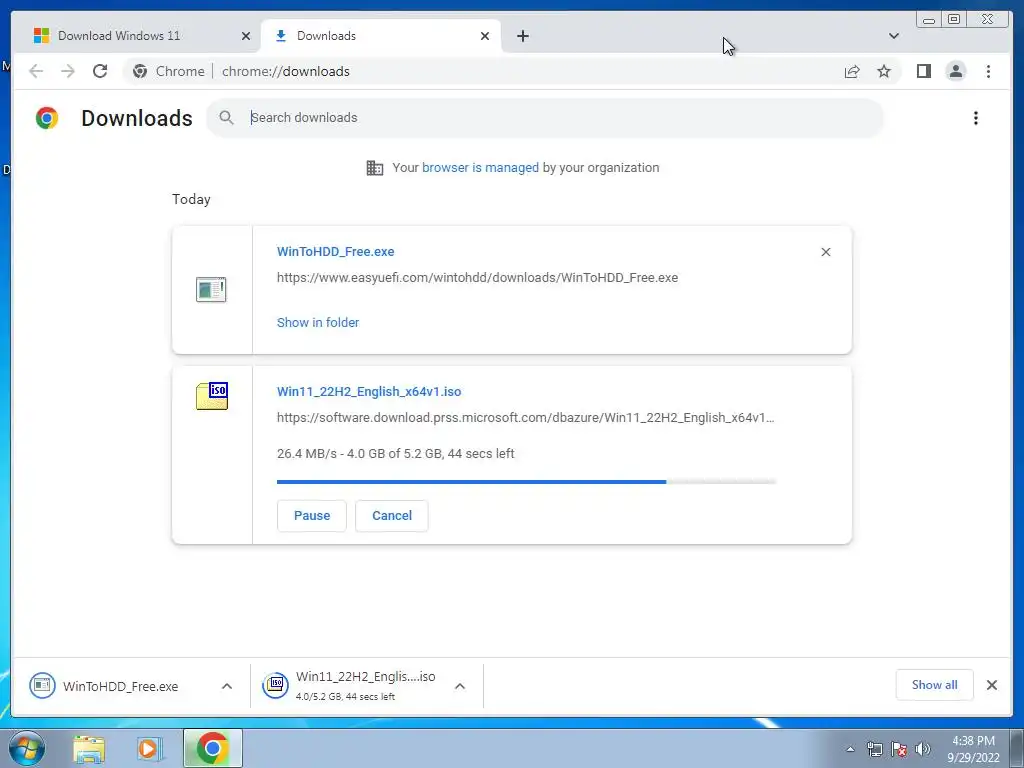The height and width of the screenshot is (768, 1024).
Task: Open the tab search chevron
Action: tap(893, 36)
